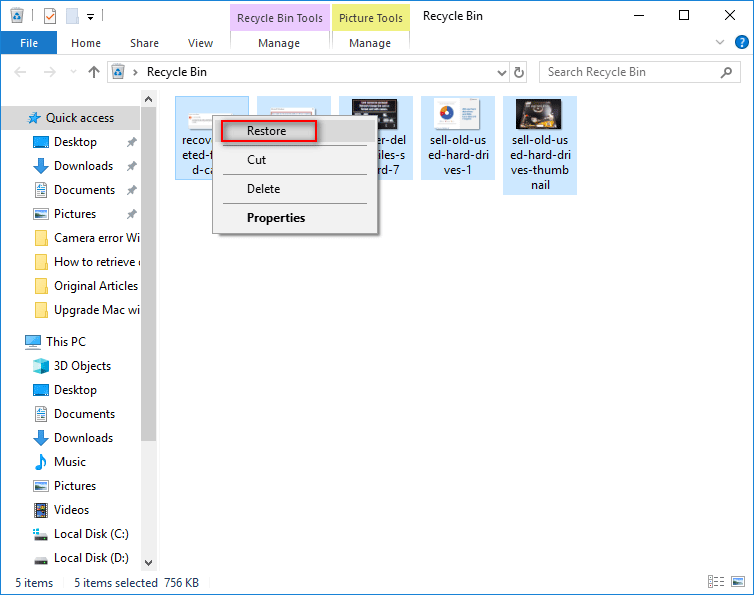
Task: Click the pin icon beside Downloads
Action: [131, 166]
